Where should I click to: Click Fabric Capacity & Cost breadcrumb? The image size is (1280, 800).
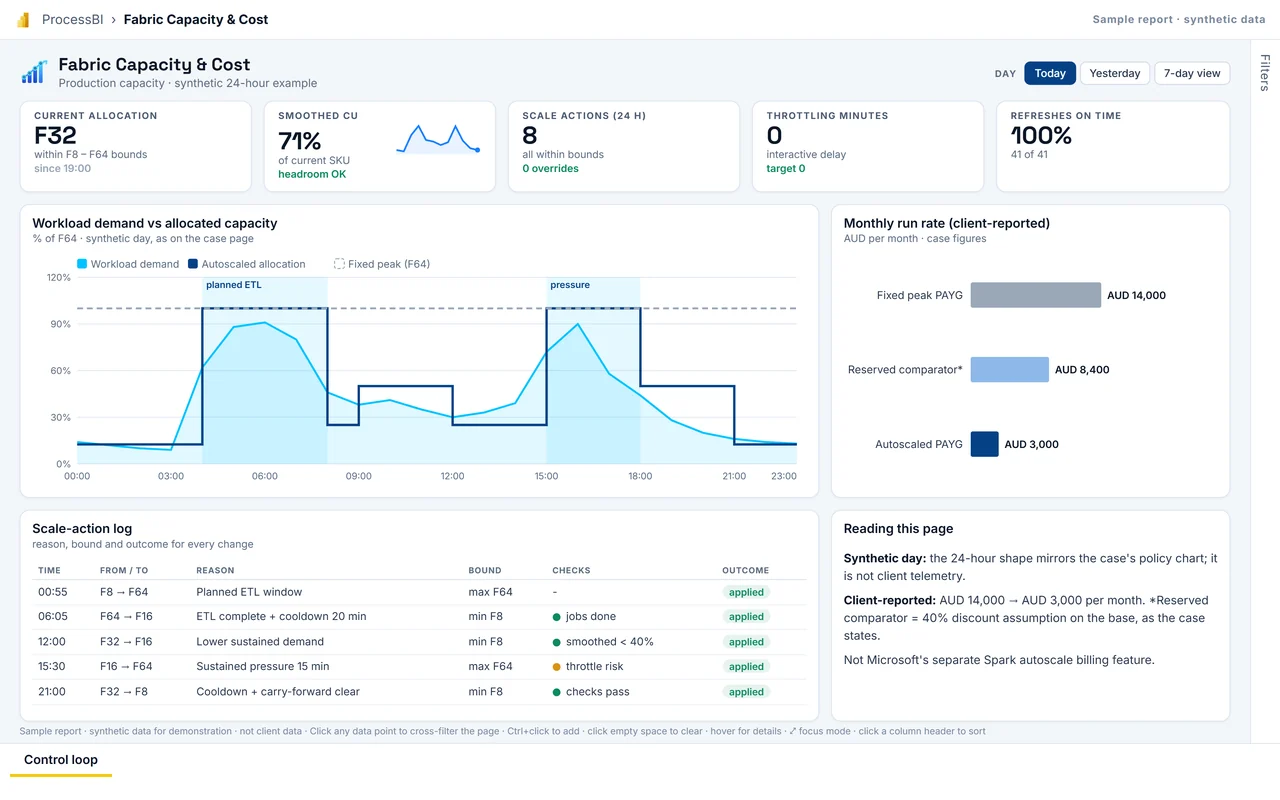[196, 20]
